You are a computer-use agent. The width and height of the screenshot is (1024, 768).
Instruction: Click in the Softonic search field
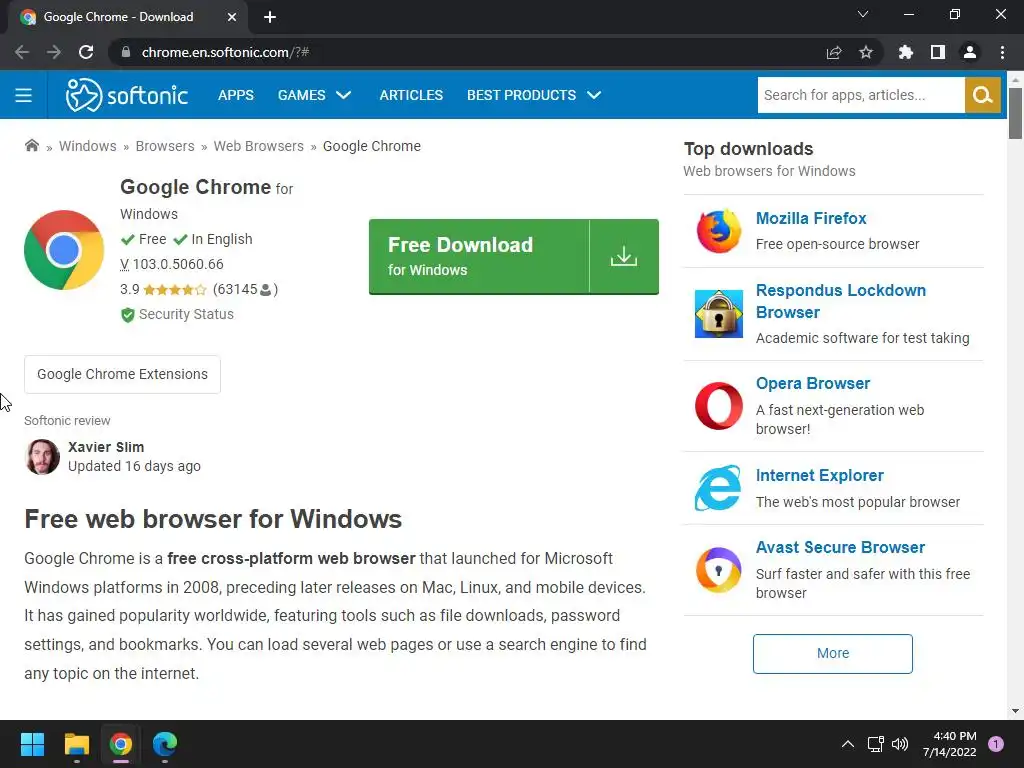coord(861,95)
